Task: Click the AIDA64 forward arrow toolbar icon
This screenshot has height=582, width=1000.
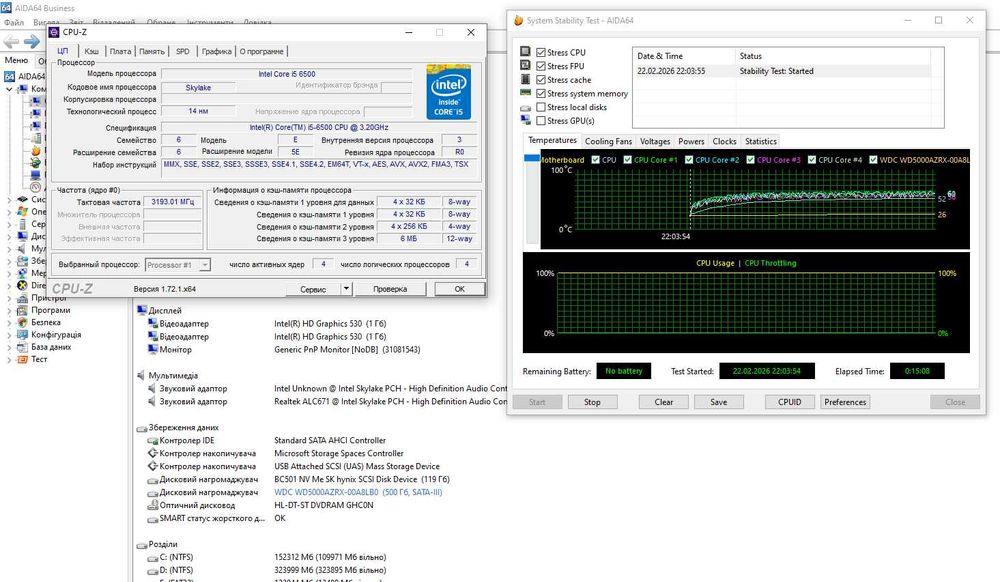Action: click(x=31, y=42)
